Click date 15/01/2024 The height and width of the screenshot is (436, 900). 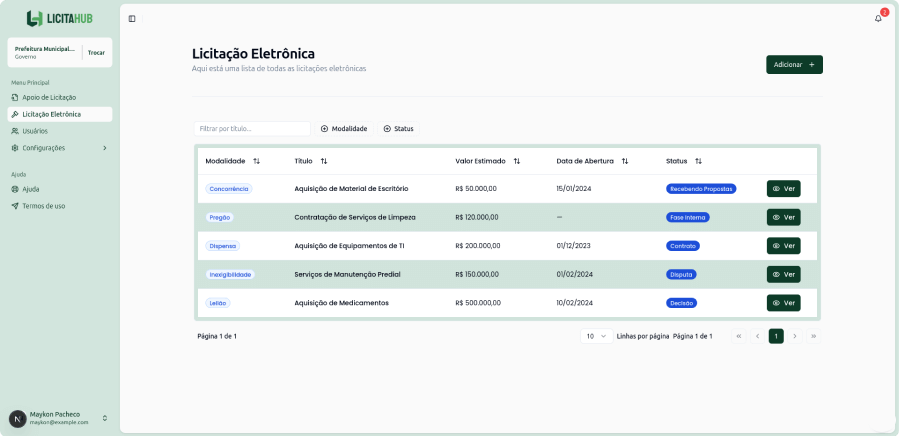573,189
